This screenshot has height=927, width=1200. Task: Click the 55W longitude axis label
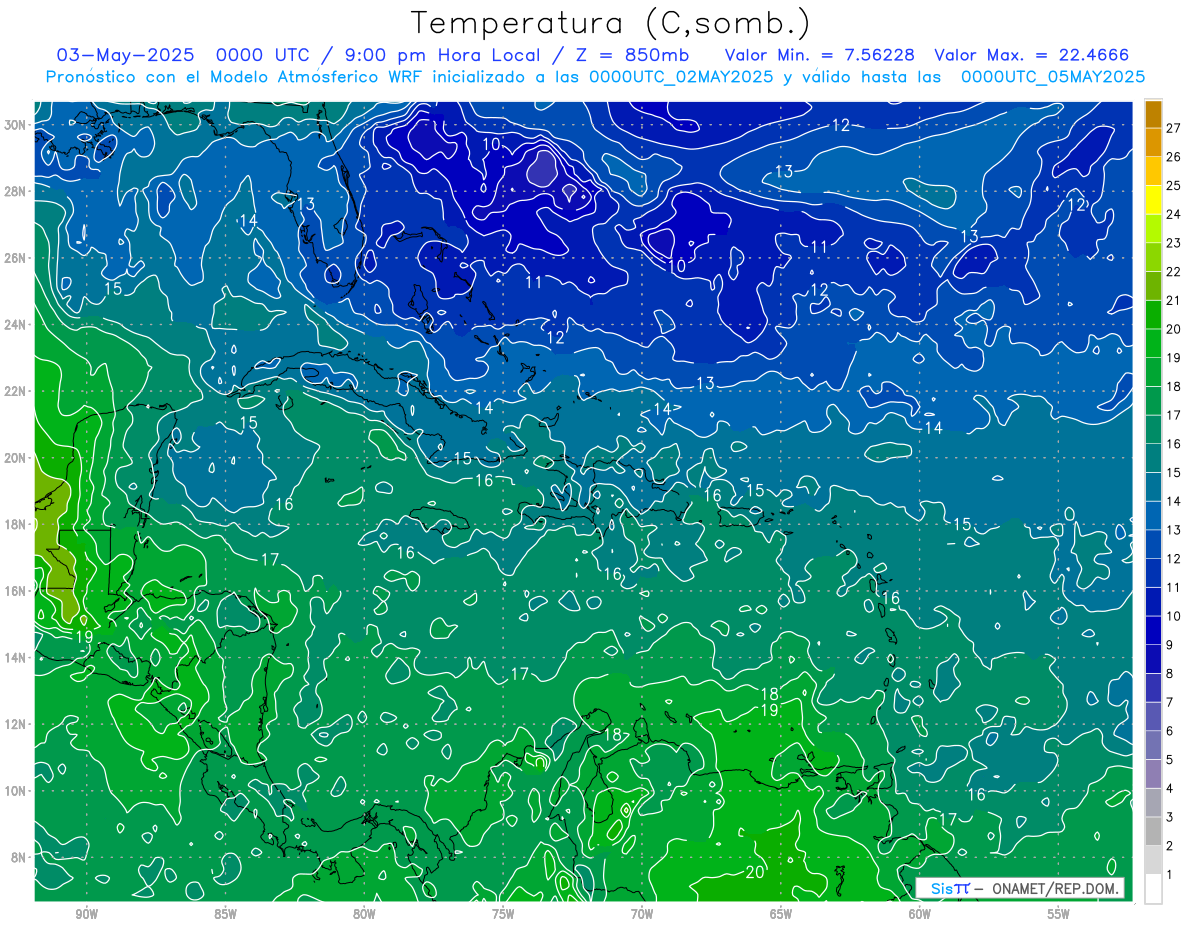point(1059,915)
